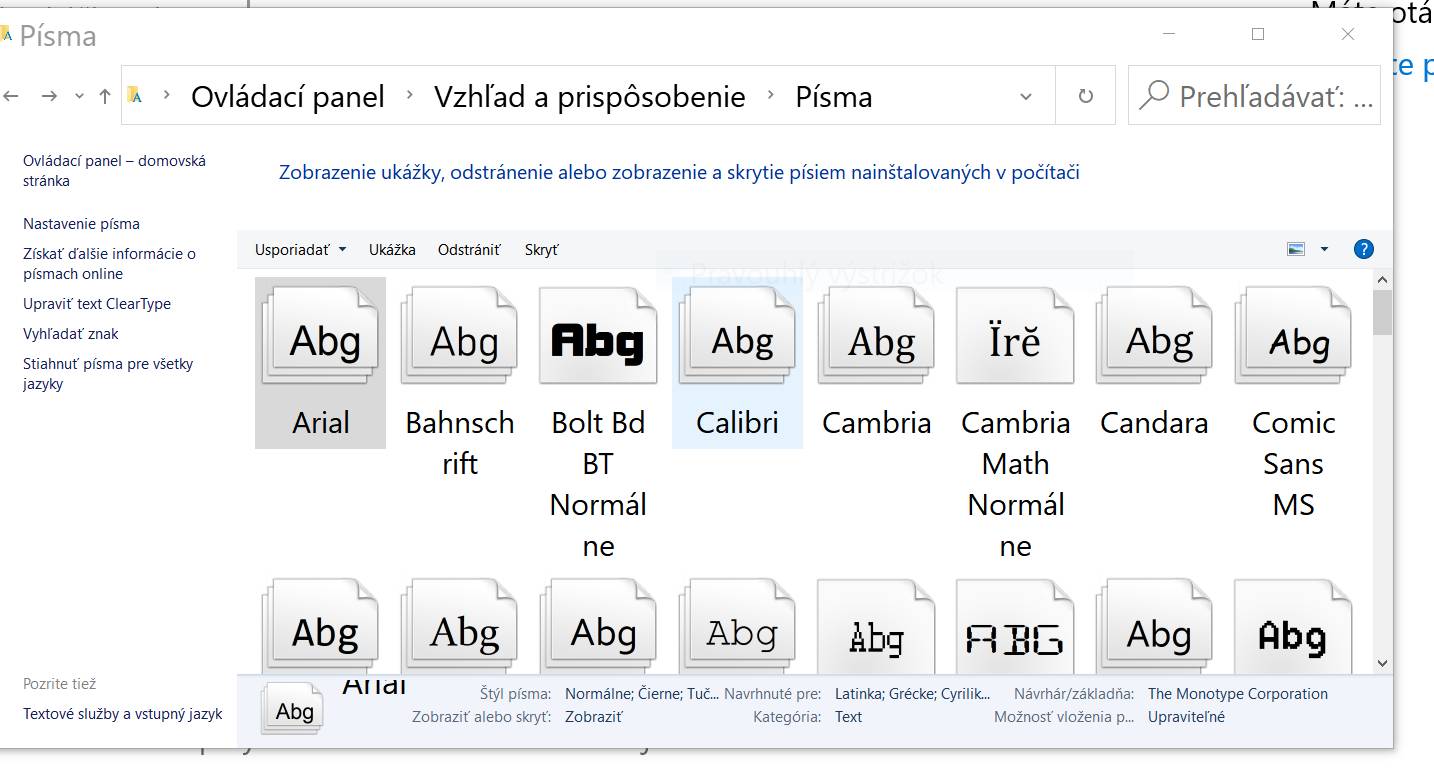Click the fonts folder icon in address bar
Viewport: 1434px width, 775px height.
click(x=135, y=95)
